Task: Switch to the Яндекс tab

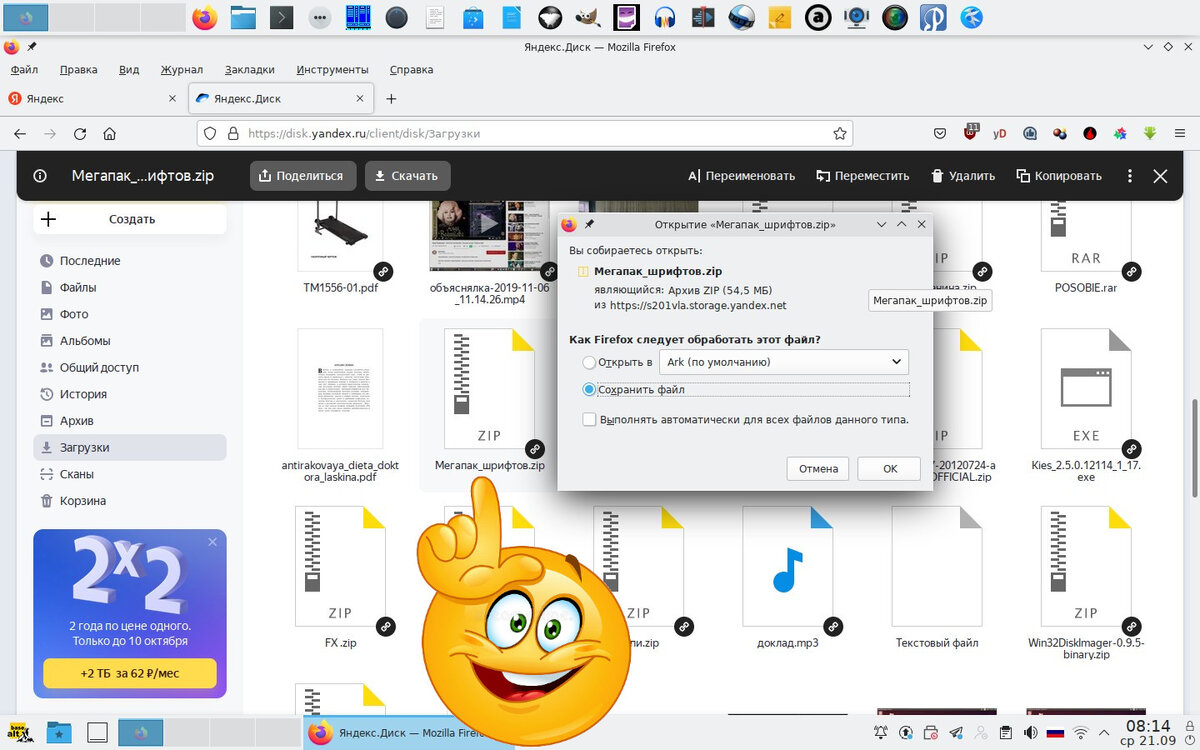Action: tap(92, 99)
